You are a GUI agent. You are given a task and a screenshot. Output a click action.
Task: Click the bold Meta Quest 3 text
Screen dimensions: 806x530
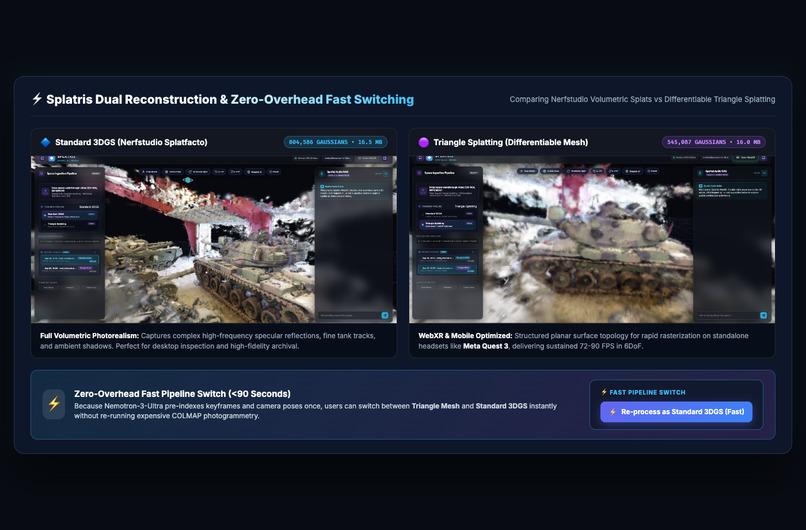click(485, 346)
